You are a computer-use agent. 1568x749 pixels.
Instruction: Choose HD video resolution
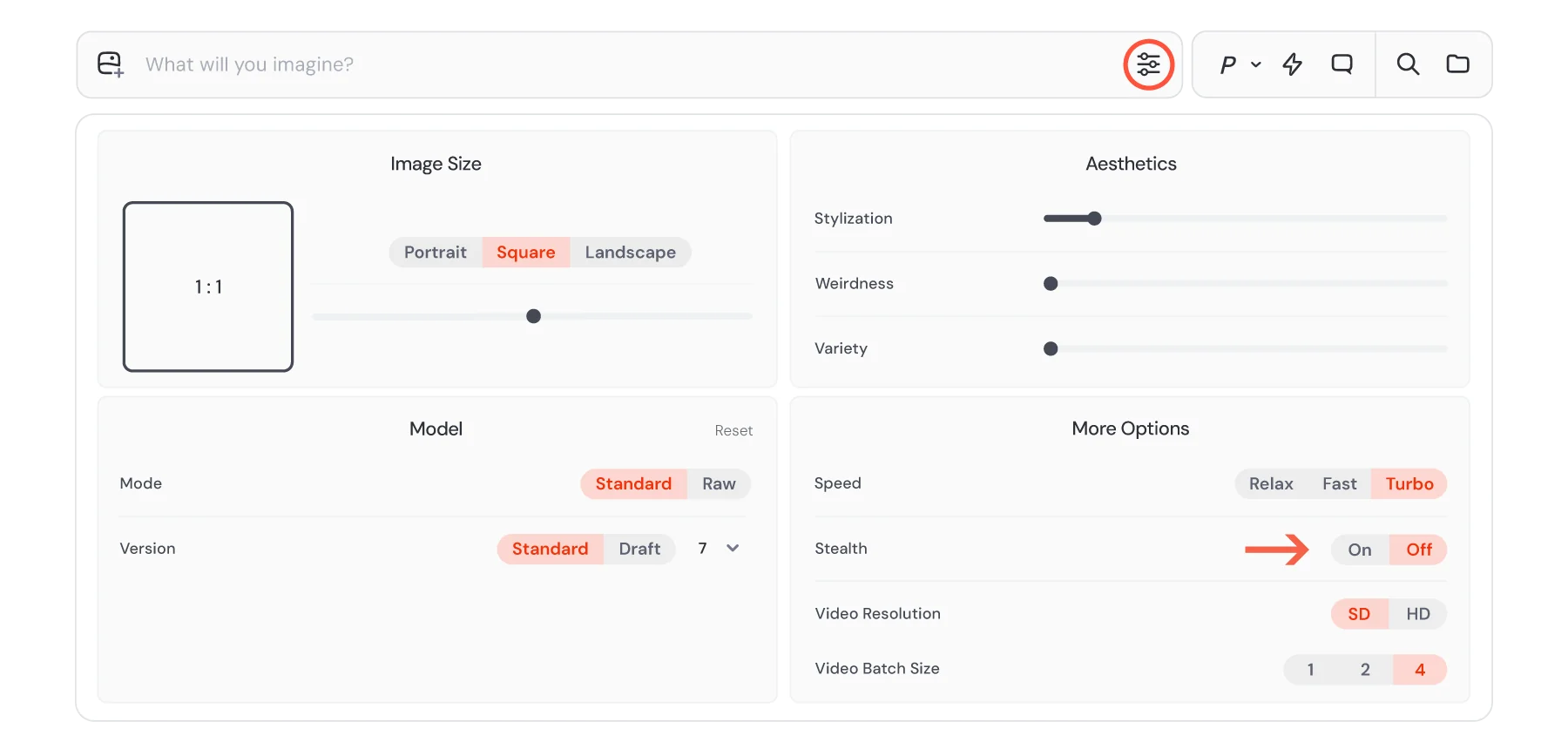tap(1418, 614)
